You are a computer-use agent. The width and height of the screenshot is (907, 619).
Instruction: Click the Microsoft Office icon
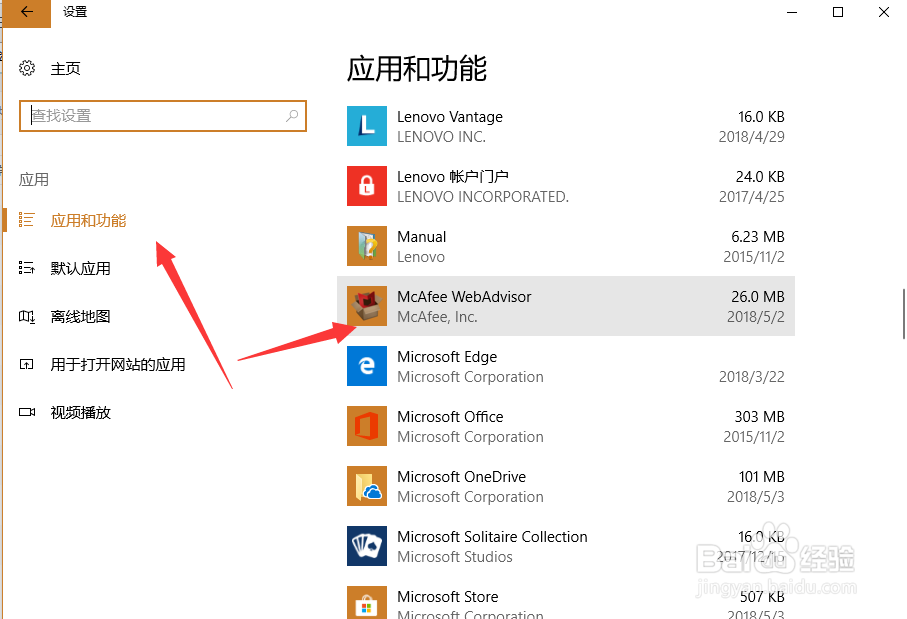pyautogui.click(x=367, y=426)
